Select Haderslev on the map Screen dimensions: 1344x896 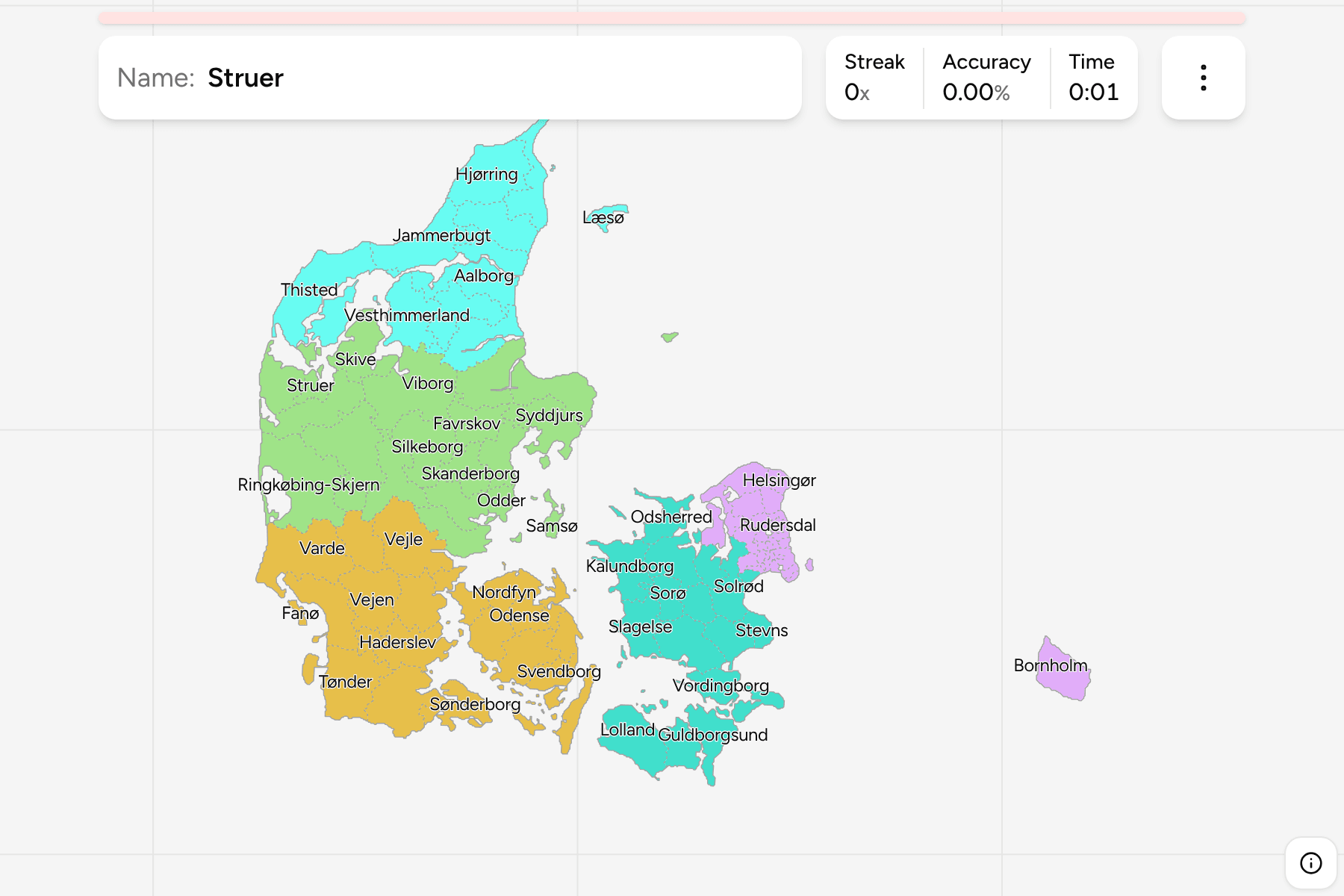pos(397,642)
